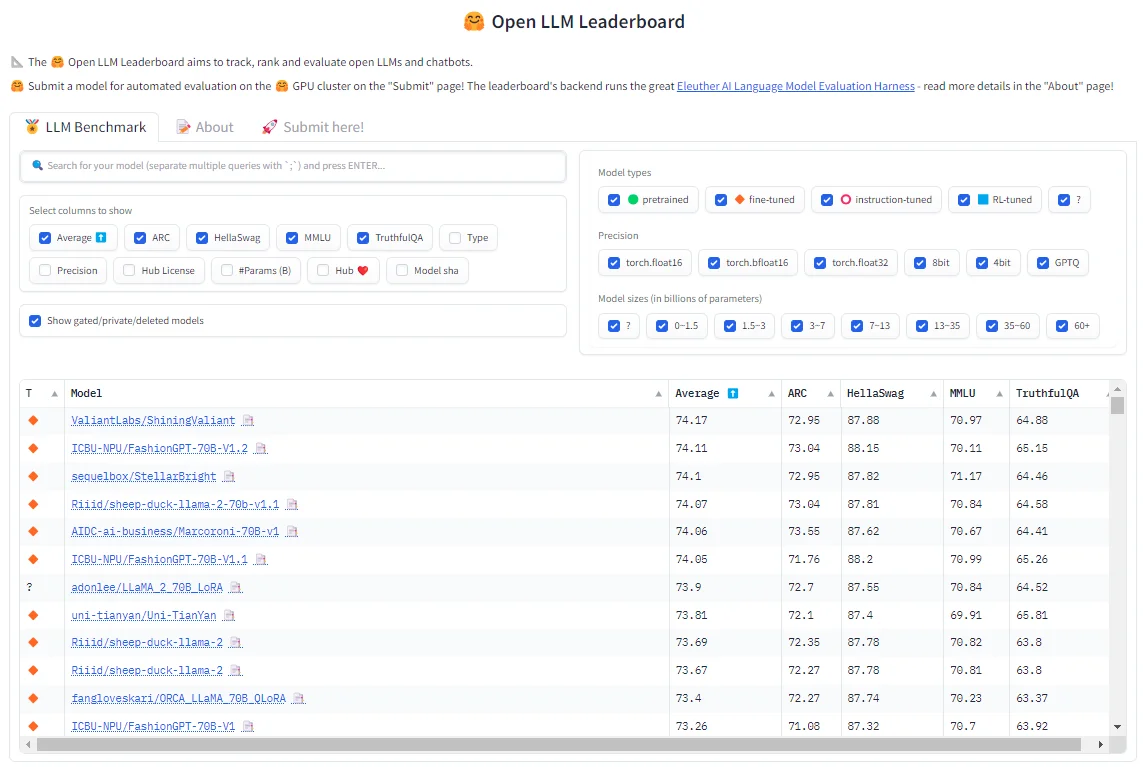Enable the Precision column checkbox
Viewport: 1143px width, 767px height.
point(43,270)
